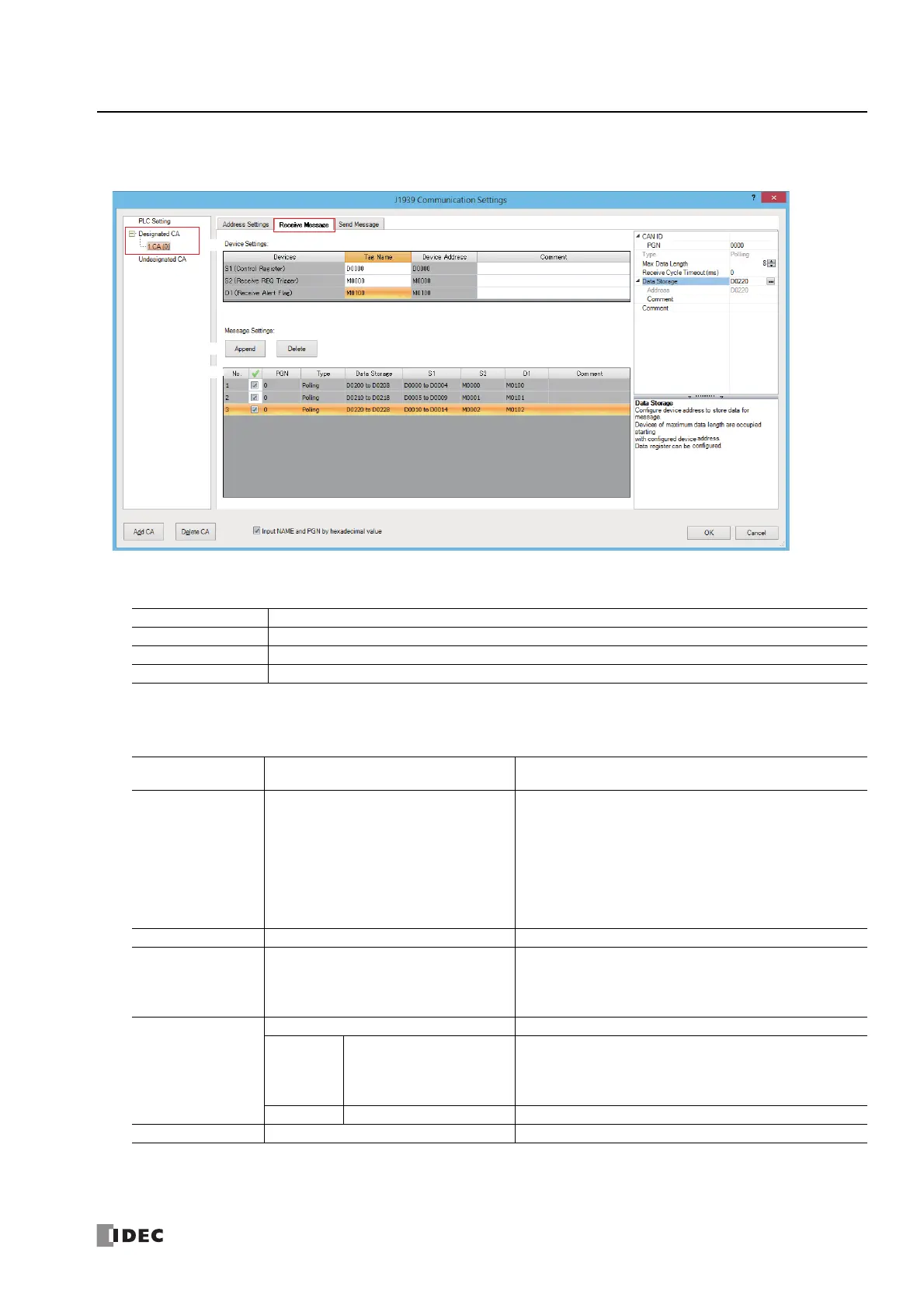Select PLC Setting in tree
This screenshot has width=924, height=1308.
(x=155, y=221)
